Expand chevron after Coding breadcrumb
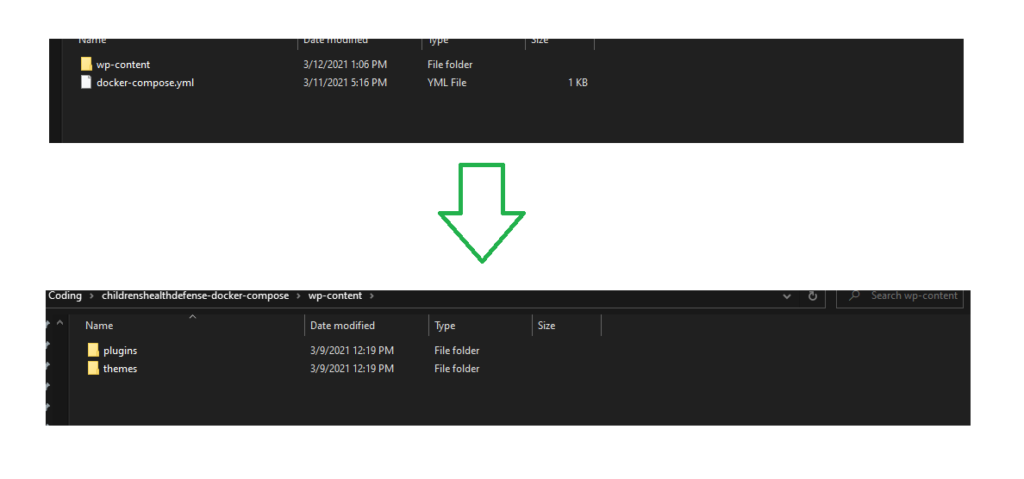The width and height of the screenshot is (1024, 479). (x=92, y=296)
